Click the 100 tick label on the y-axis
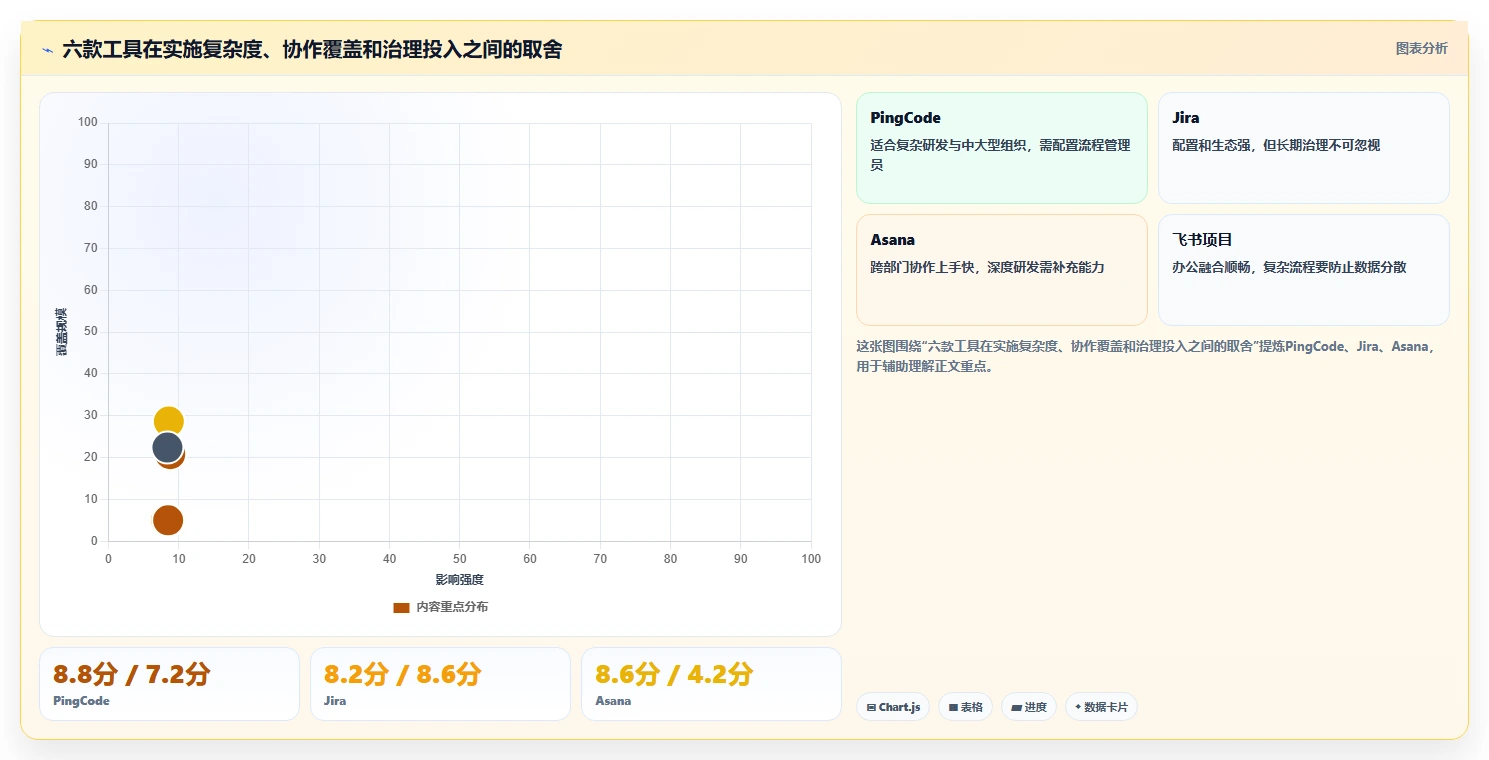1489x760 pixels. [x=88, y=122]
